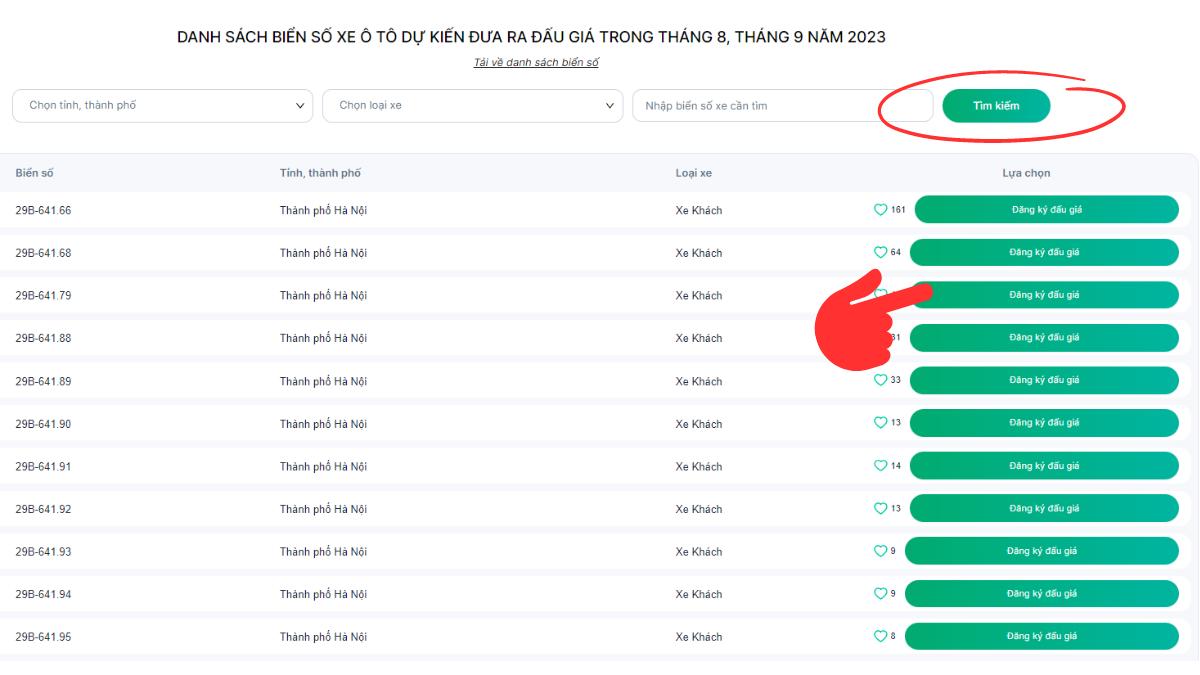Click the heart icon for plate 29B-641.89

tap(880, 380)
